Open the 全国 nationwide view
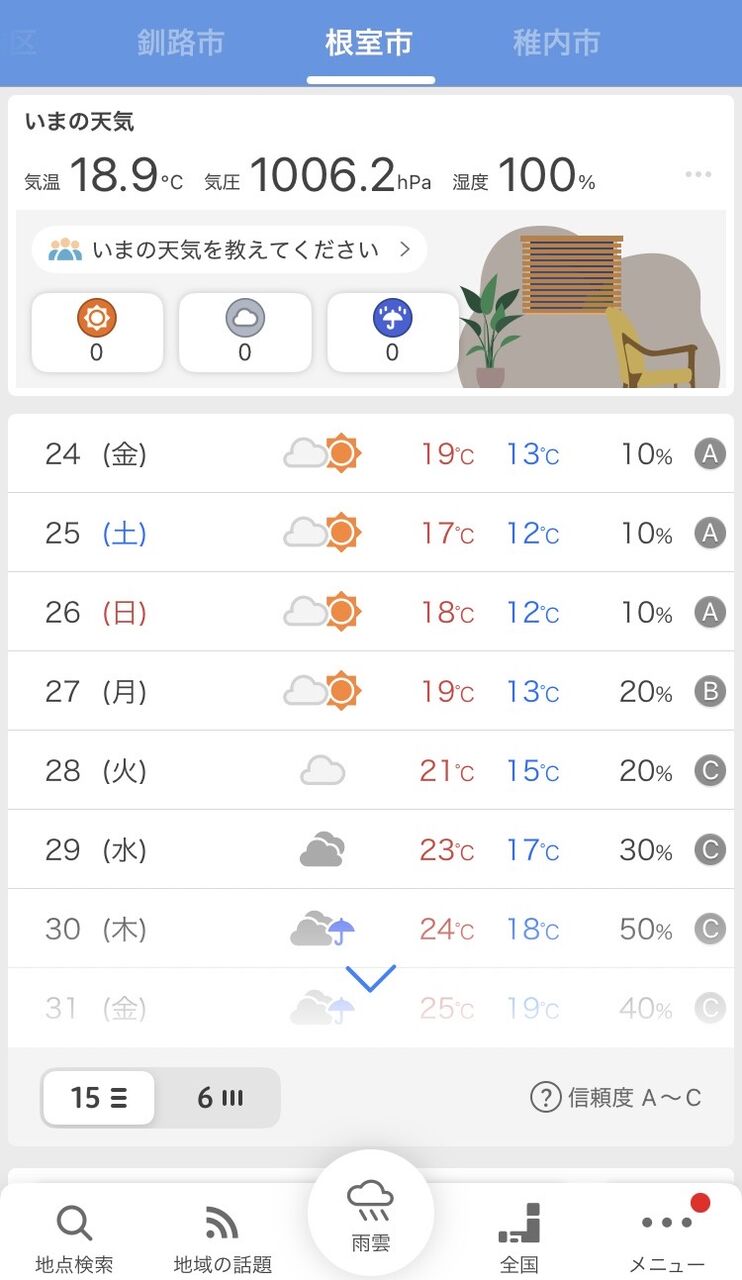Viewport: 742px width, 1280px height. [x=519, y=1238]
